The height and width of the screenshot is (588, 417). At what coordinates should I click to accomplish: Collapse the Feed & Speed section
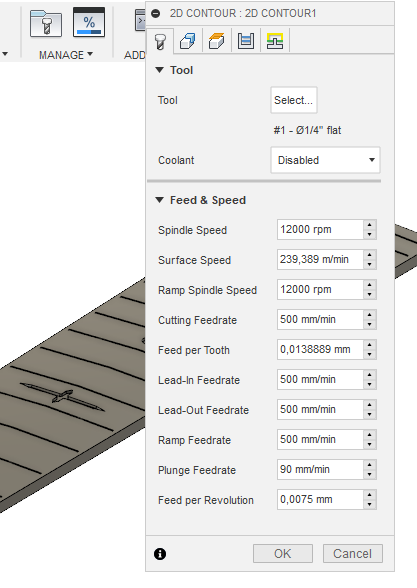tap(159, 200)
